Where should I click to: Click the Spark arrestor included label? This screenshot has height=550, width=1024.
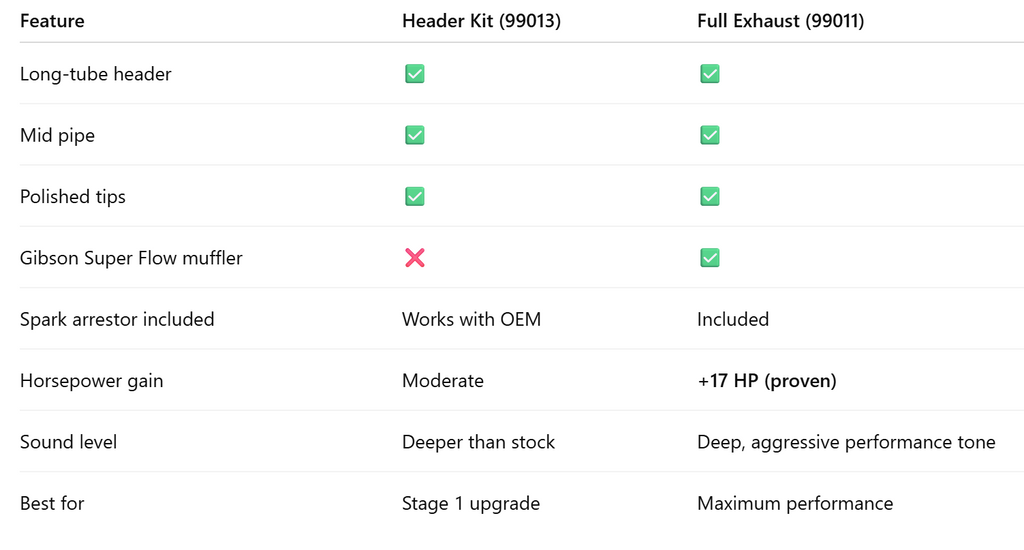(x=117, y=320)
